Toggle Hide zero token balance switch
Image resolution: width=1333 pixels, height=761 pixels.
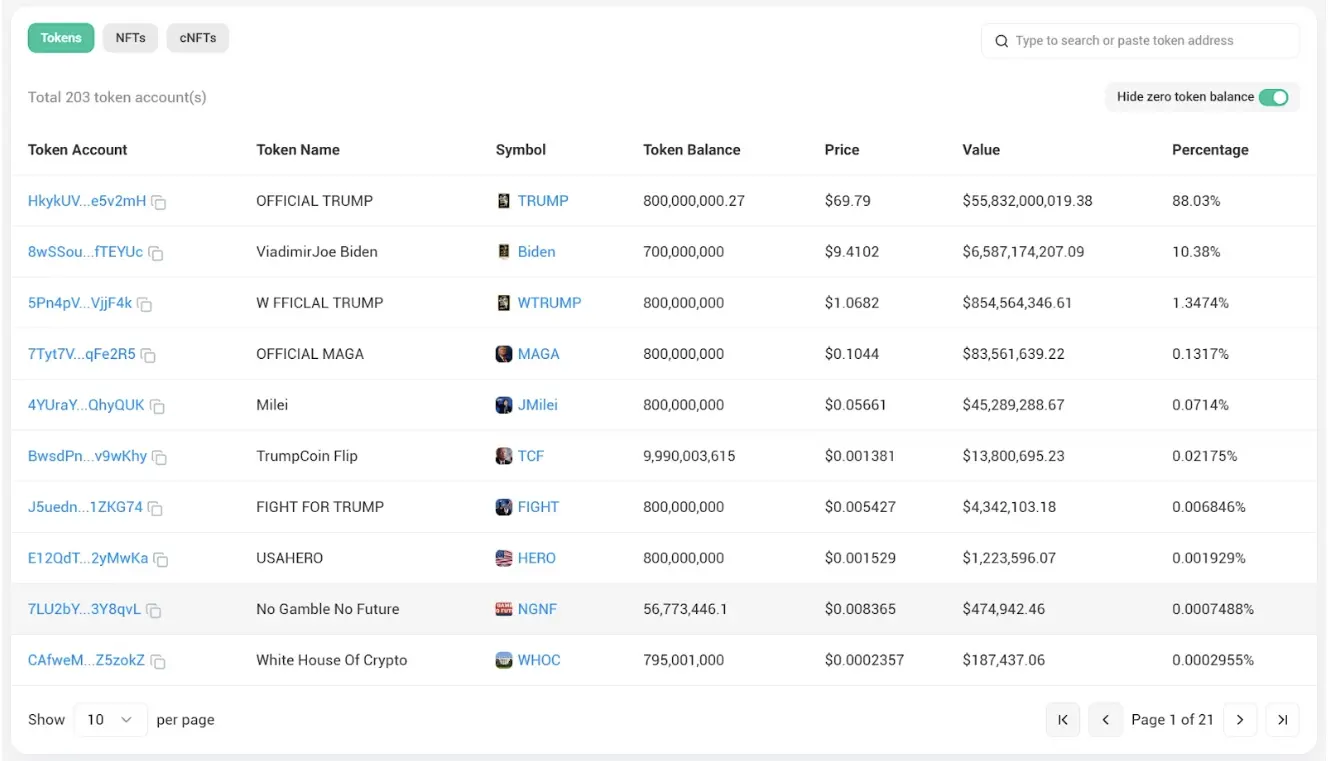pos(1273,97)
